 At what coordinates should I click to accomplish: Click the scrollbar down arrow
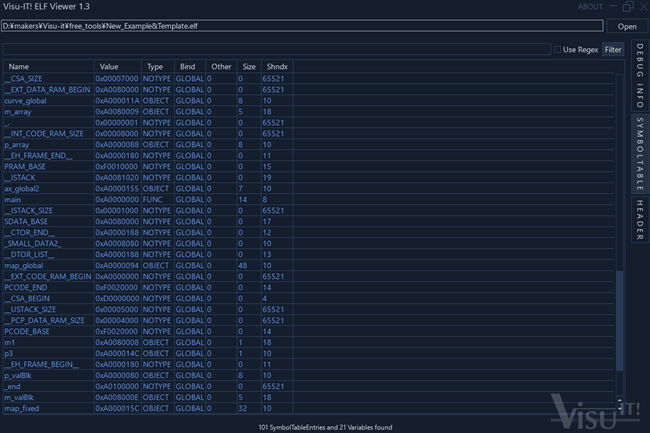[620, 409]
